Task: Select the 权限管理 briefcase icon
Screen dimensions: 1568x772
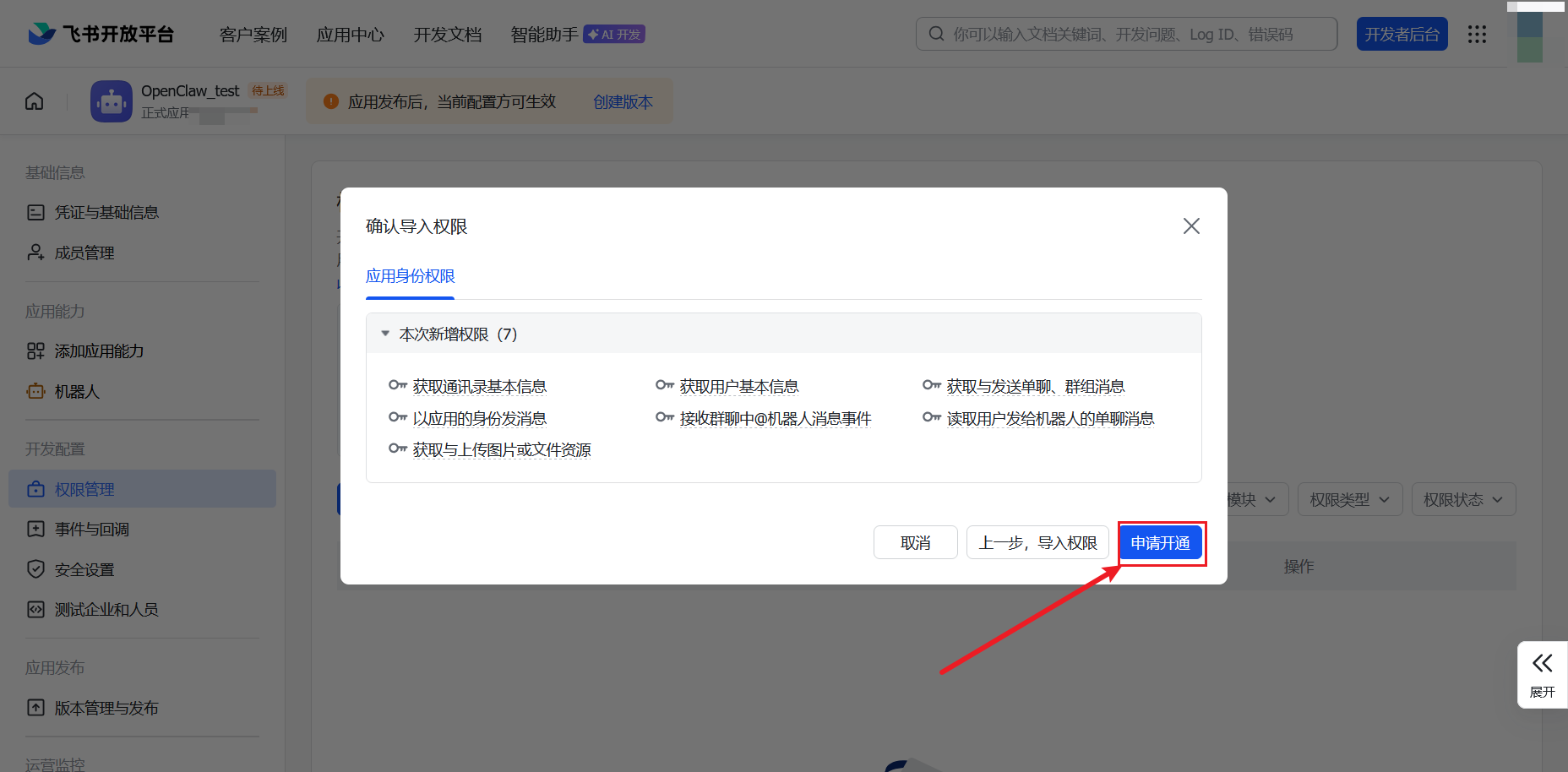Action: pos(35,488)
